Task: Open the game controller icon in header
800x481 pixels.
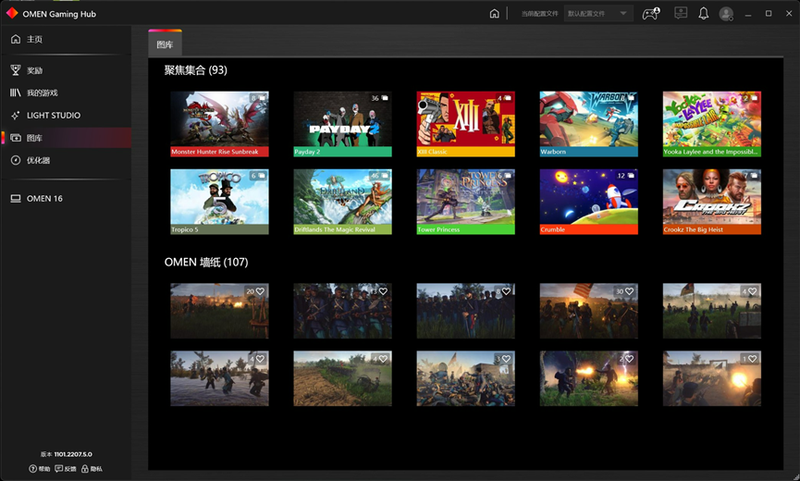Action: pyautogui.click(x=650, y=14)
